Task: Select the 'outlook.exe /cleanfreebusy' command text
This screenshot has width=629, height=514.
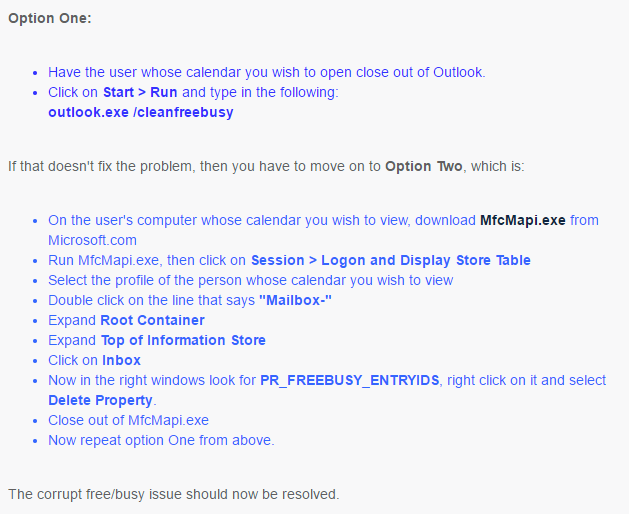Action: click(x=141, y=112)
